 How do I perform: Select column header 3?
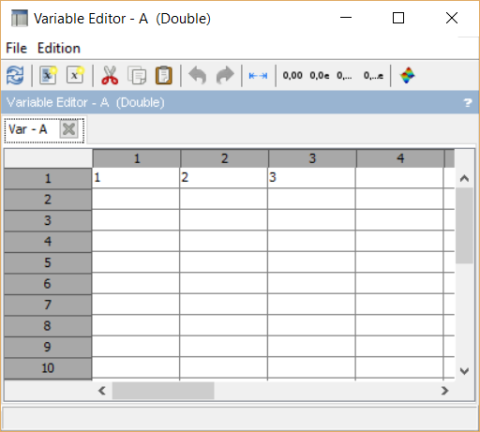coord(312,158)
